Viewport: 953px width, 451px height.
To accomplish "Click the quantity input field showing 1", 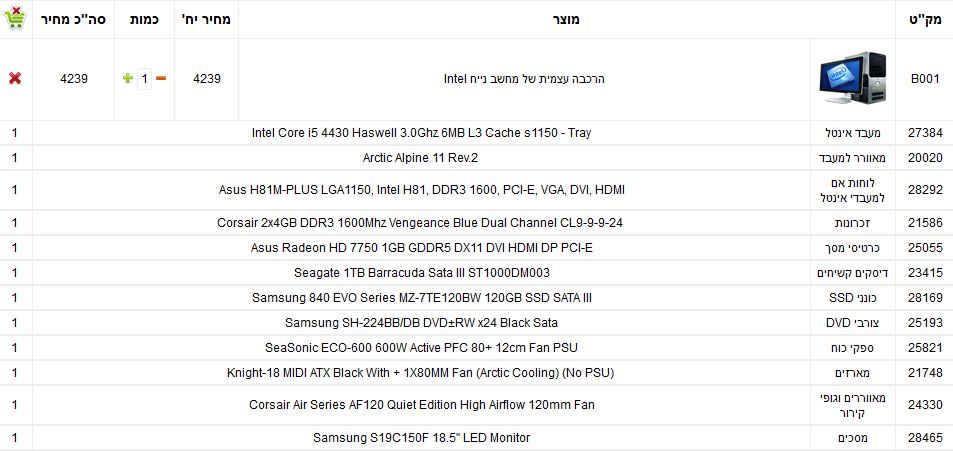I will pos(144,78).
